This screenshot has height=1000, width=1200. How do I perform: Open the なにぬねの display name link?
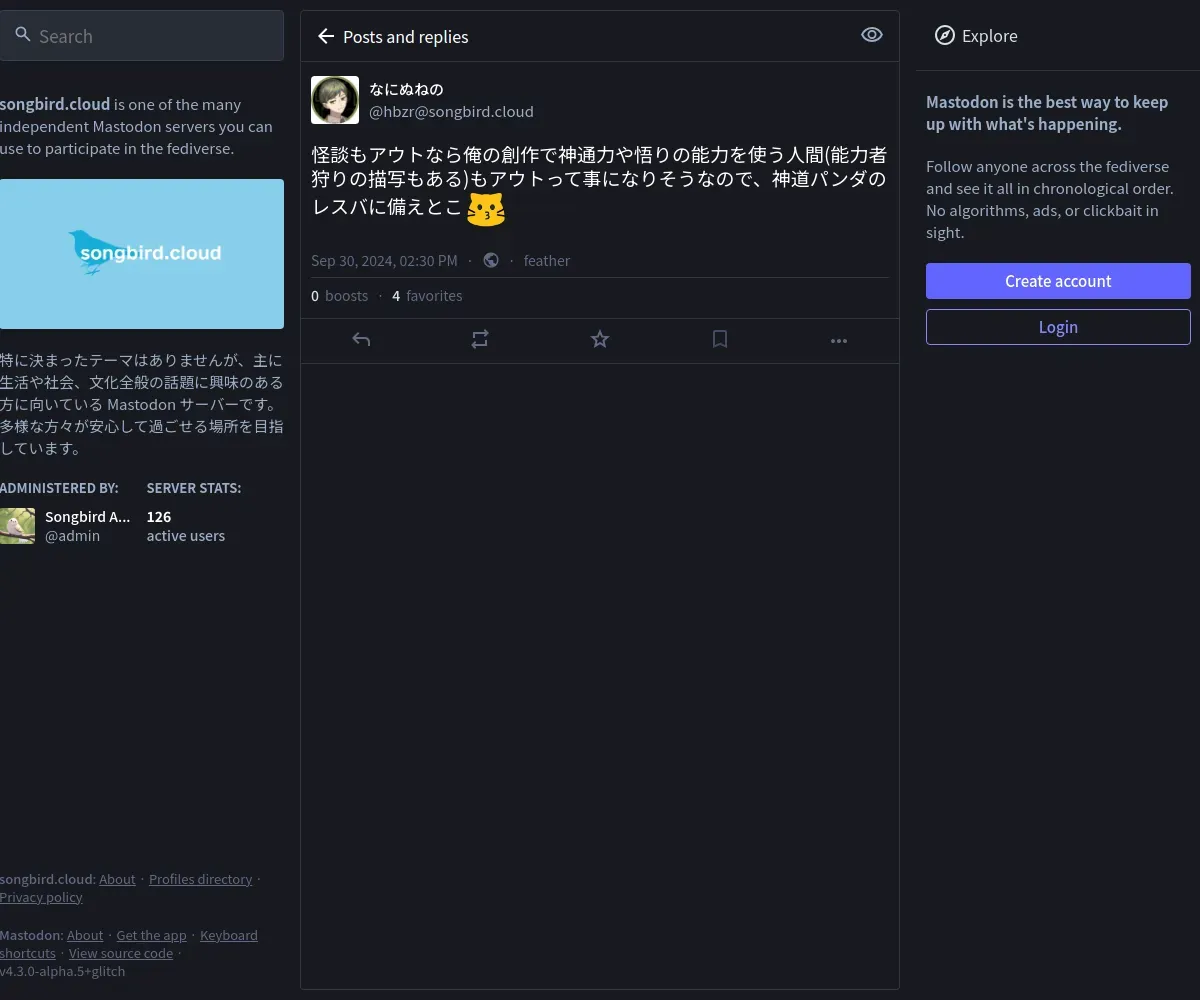(406, 89)
